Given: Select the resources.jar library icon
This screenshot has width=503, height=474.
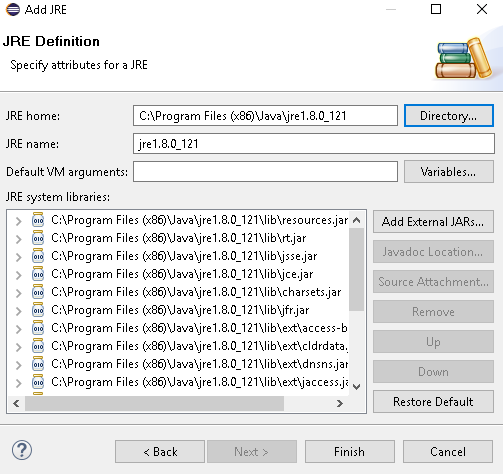Looking at the screenshot, I should [38, 220].
